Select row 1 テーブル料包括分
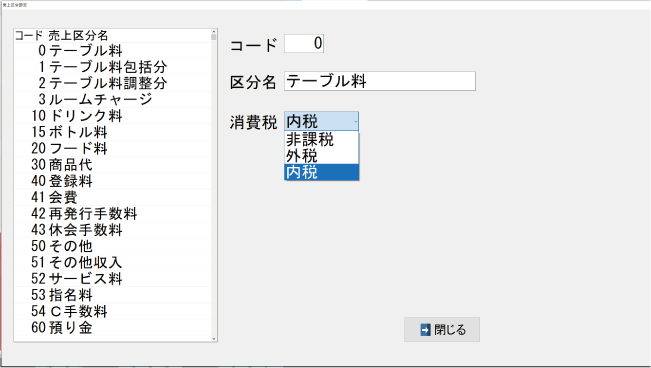The width and height of the screenshot is (651, 368). tap(113, 67)
